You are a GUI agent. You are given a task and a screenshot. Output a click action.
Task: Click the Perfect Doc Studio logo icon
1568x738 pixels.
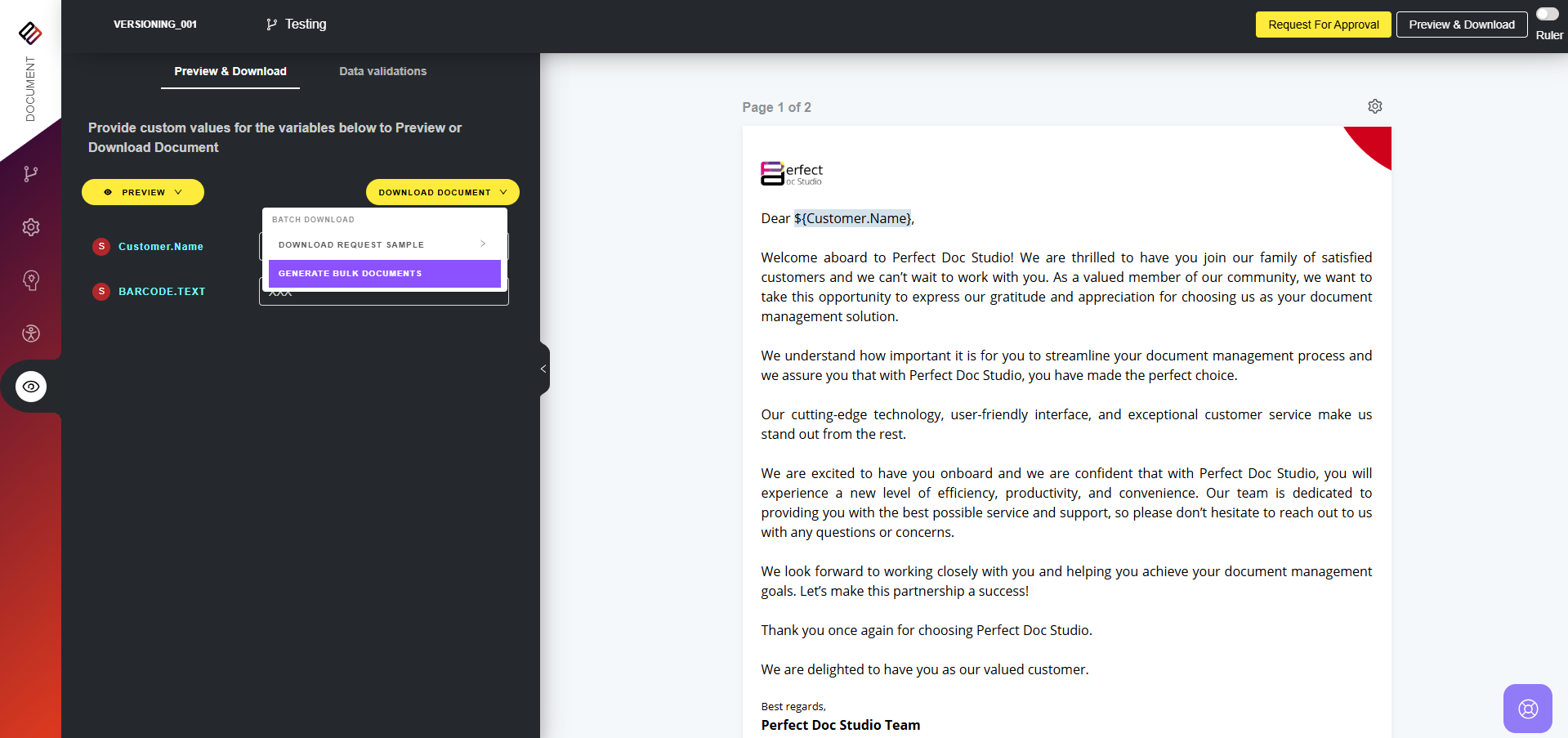[x=30, y=33]
